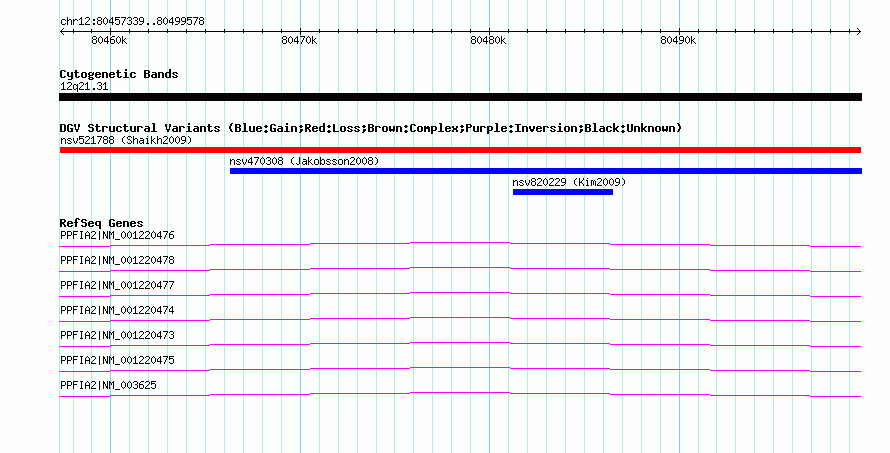Open transcript PPFIA2|NM_001220476 label
Screen dimensions: 890x453
coord(117,236)
